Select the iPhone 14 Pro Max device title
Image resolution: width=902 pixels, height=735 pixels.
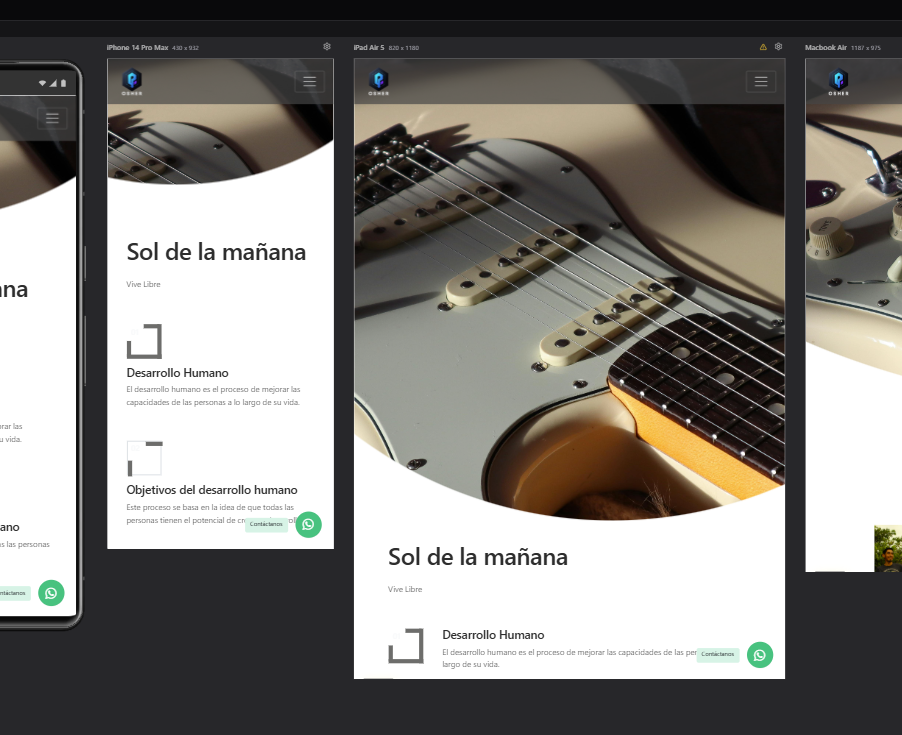tap(137, 48)
